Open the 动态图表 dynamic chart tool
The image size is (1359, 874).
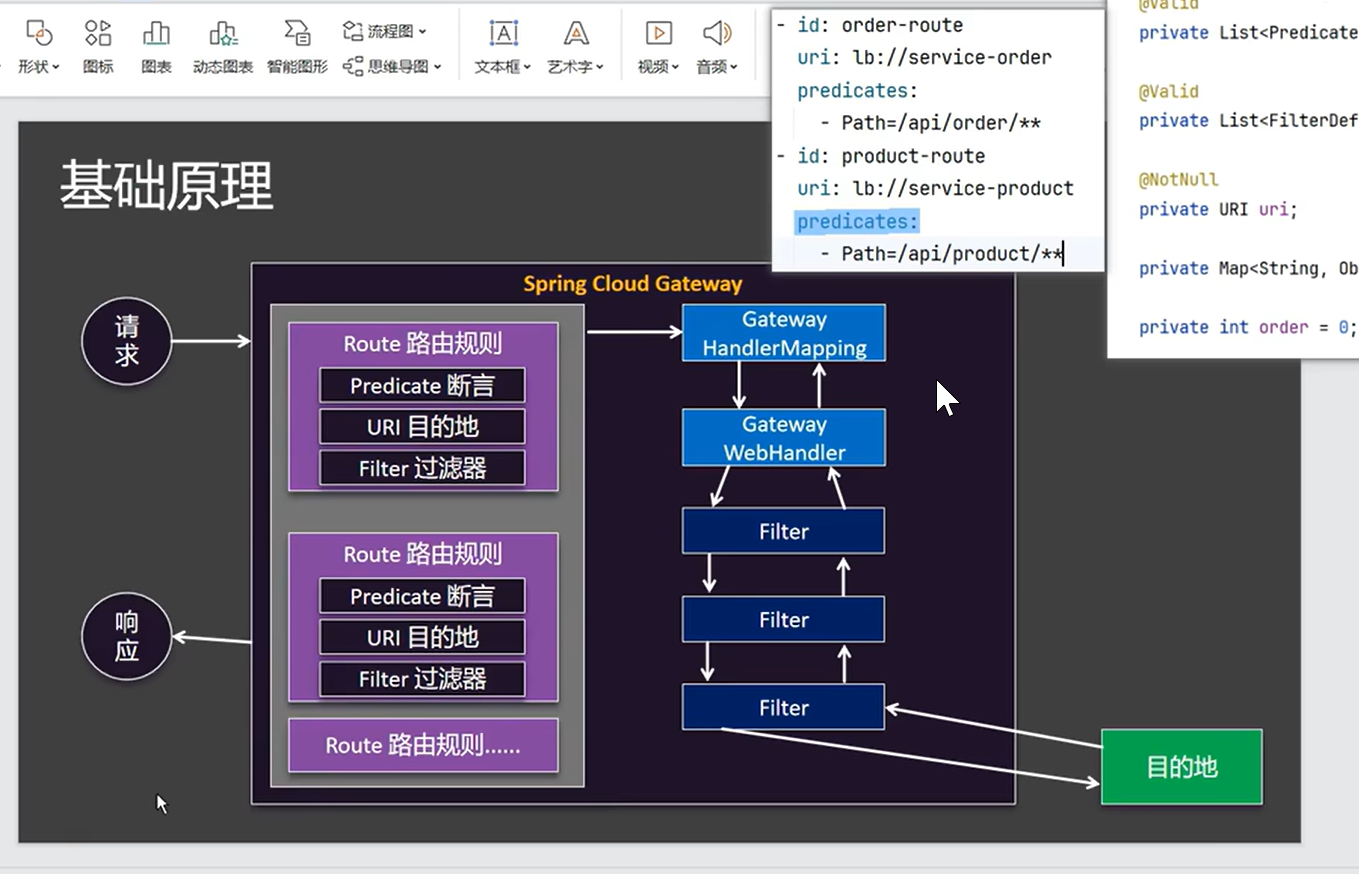(x=223, y=33)
